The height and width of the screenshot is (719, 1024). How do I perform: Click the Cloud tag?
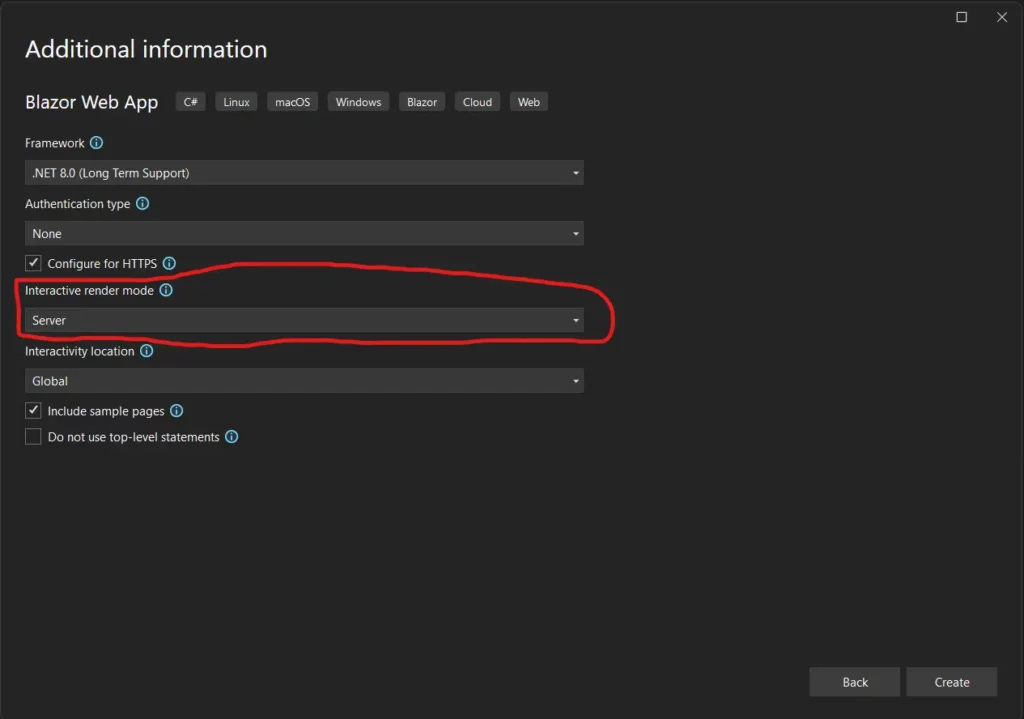[x=477, y=102]
